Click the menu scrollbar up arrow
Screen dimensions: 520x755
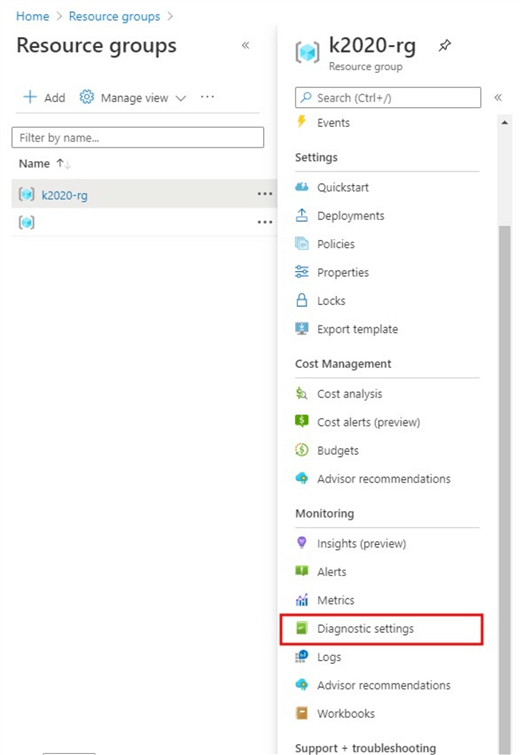pyautogui.click(x=504, y=123)
